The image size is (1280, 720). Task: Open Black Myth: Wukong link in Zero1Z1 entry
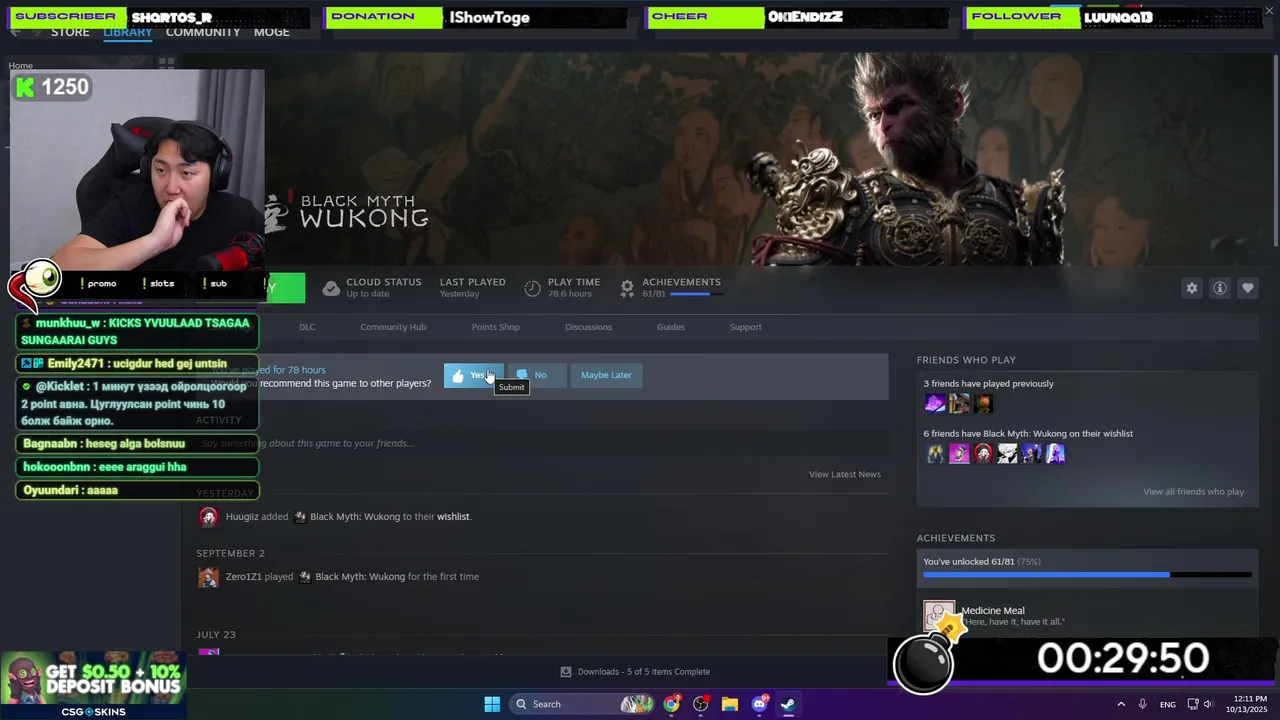360,577
